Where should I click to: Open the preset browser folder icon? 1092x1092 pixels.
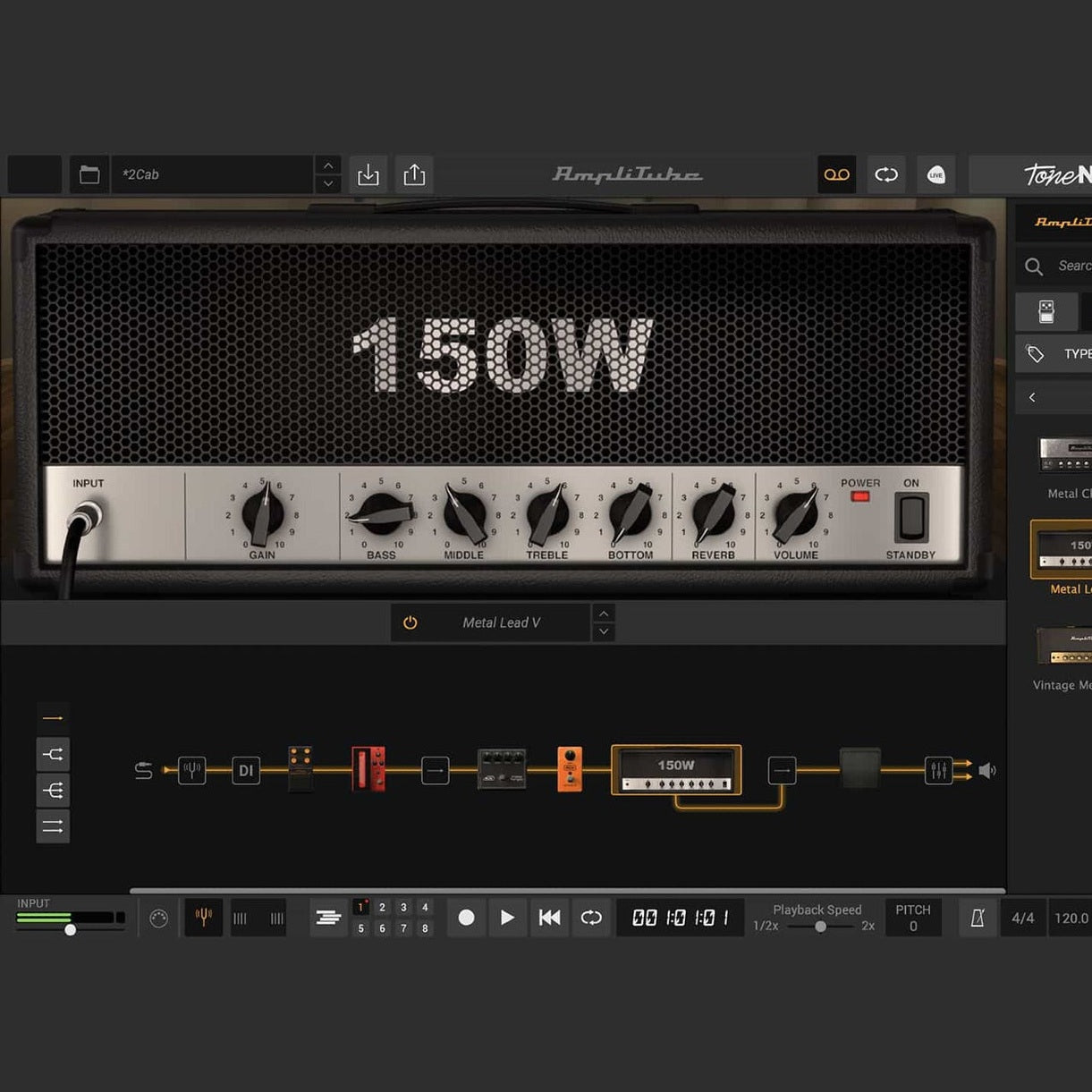pyautogui.click(x=89, y=174)
